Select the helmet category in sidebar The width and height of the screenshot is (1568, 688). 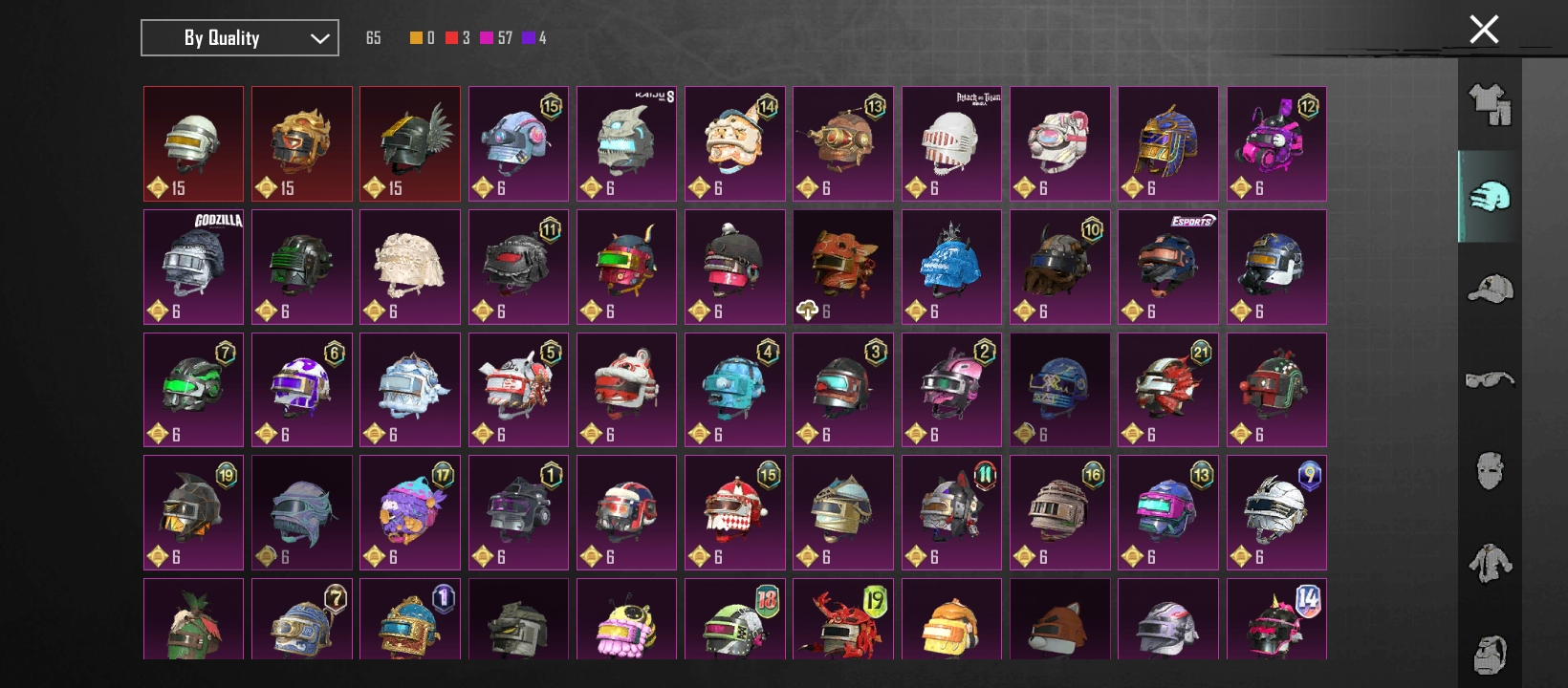click(1490, 197)
